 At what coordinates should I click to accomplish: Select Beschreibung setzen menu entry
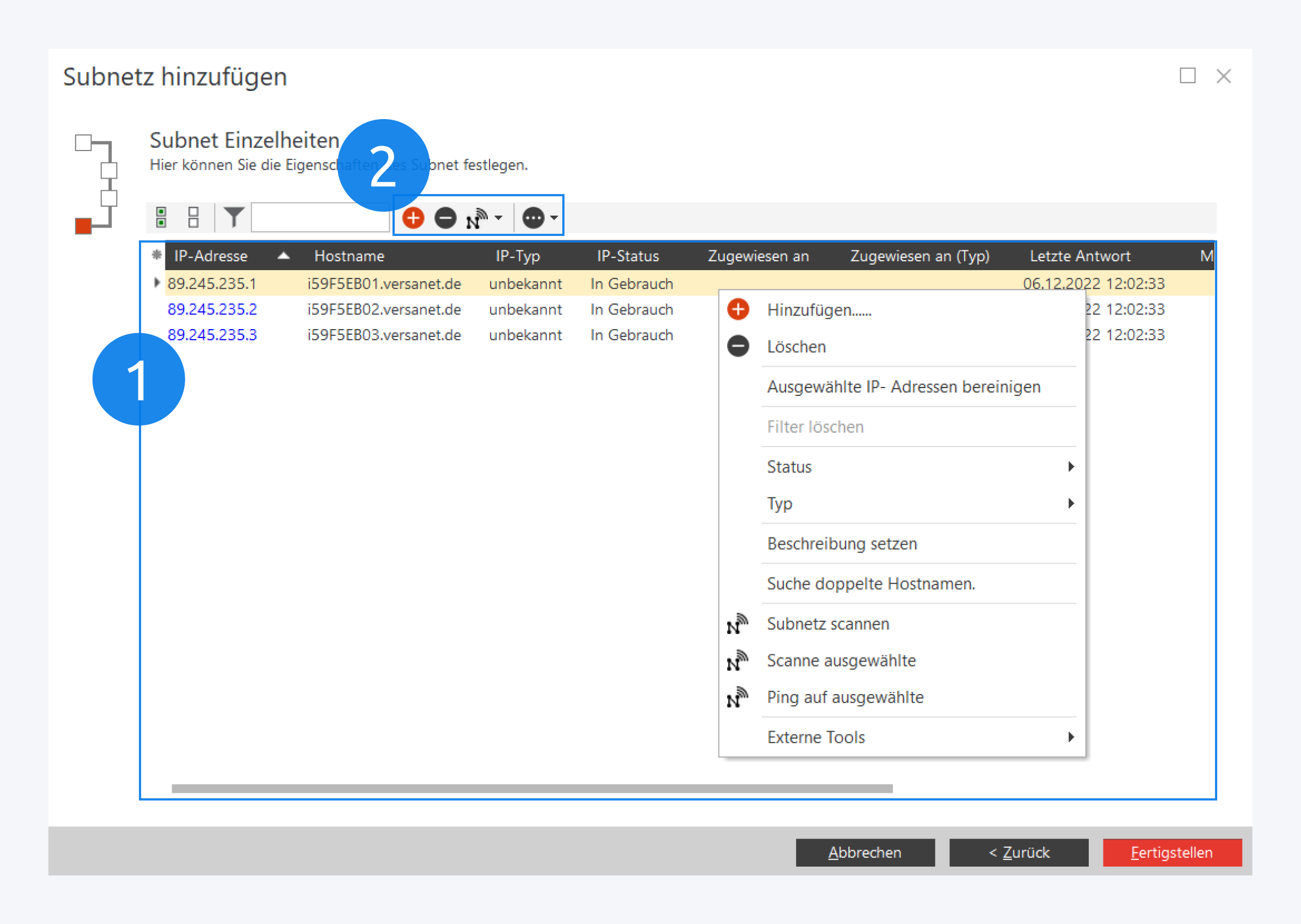[841, 544]
